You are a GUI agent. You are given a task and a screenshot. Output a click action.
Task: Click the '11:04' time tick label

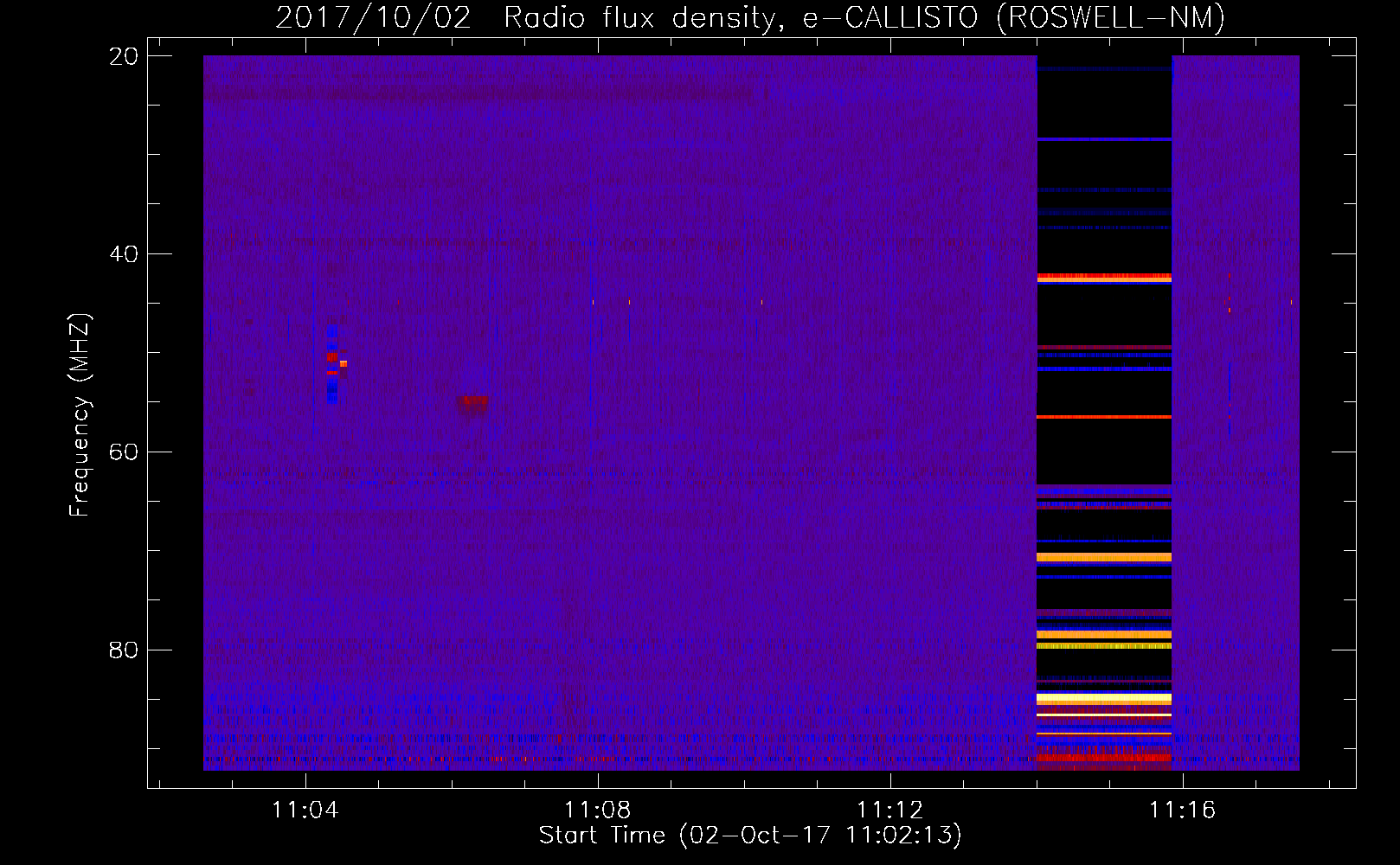point(305,811)
